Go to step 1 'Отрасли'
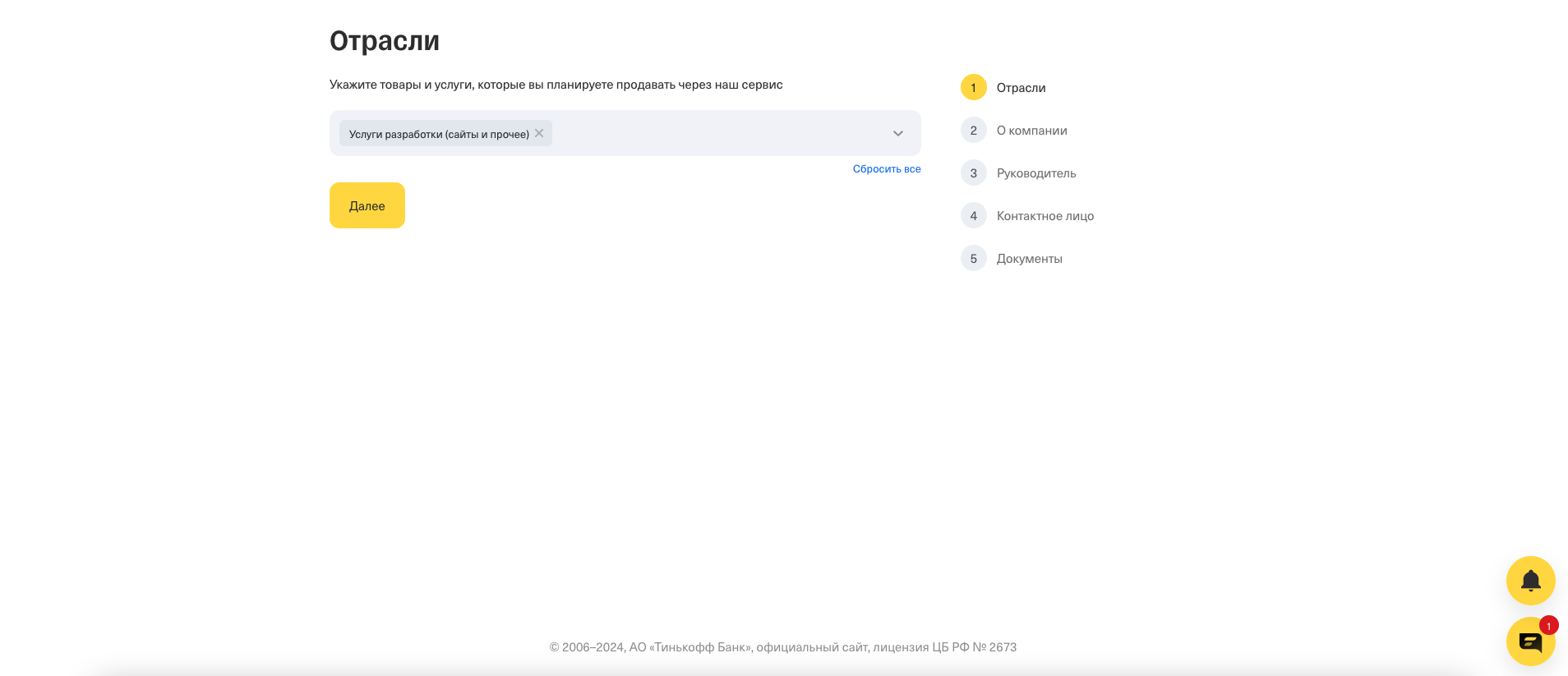 click(1003, 87)
